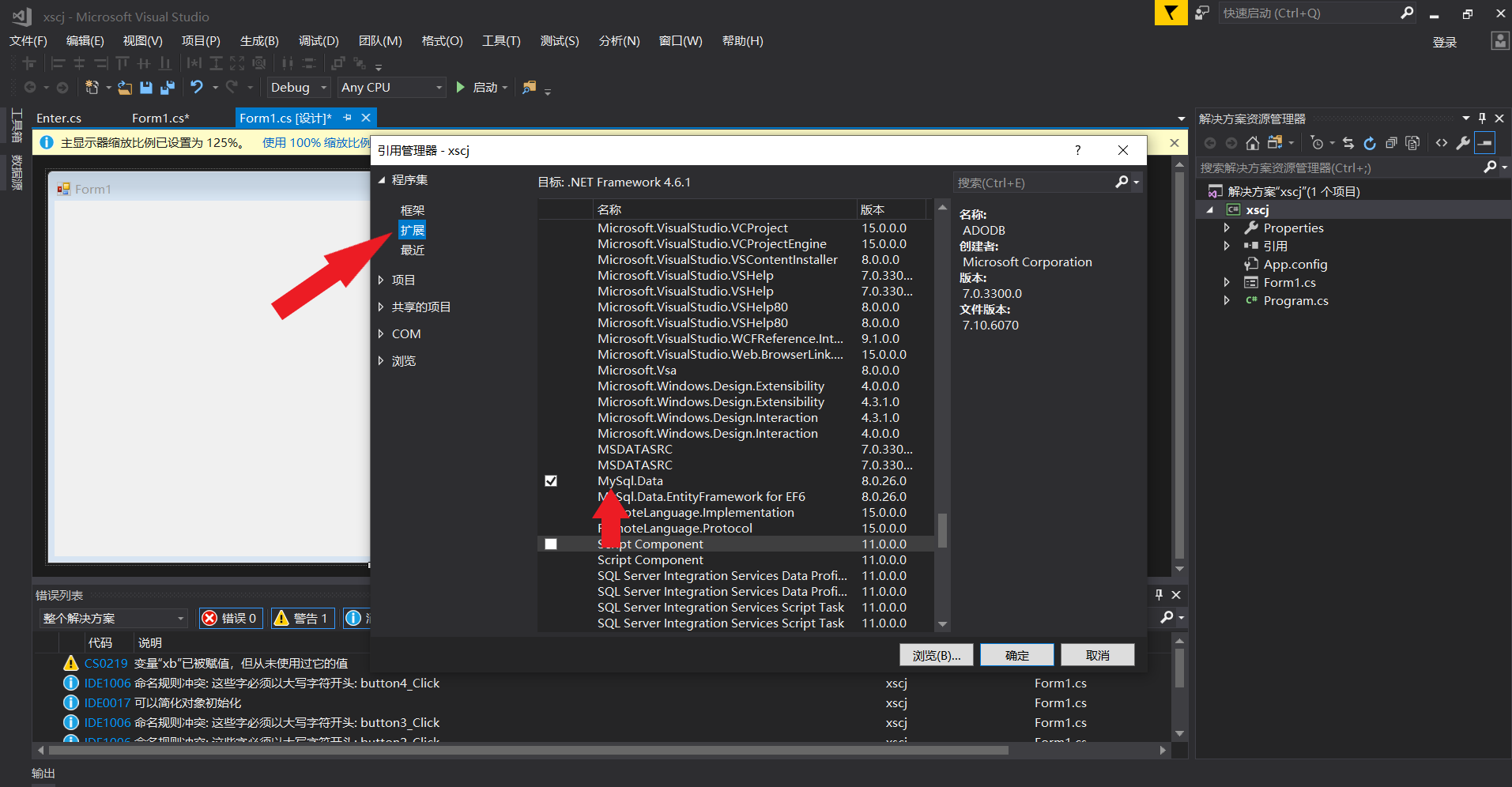Click the Switch Views icon in Solution Explorer
This screenshot has height=787, width=1512.
coord(1275,143)
